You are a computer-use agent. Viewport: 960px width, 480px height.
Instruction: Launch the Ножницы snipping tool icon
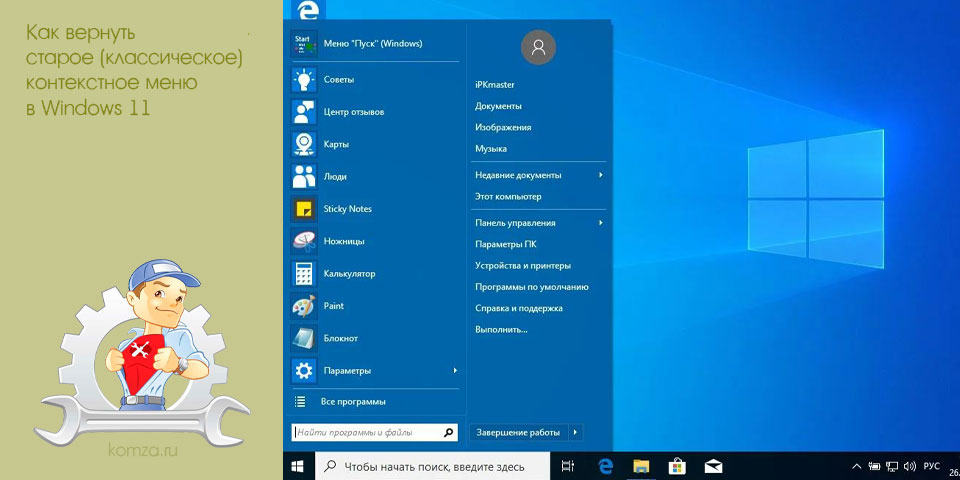tap(304, 241)
